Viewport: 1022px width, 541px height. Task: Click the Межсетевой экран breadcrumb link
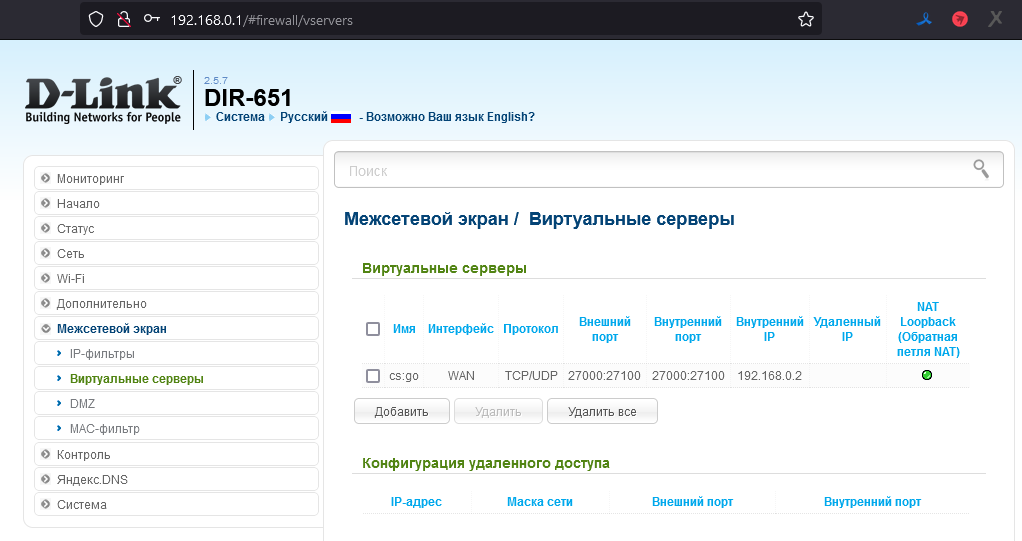coord(426,219)
